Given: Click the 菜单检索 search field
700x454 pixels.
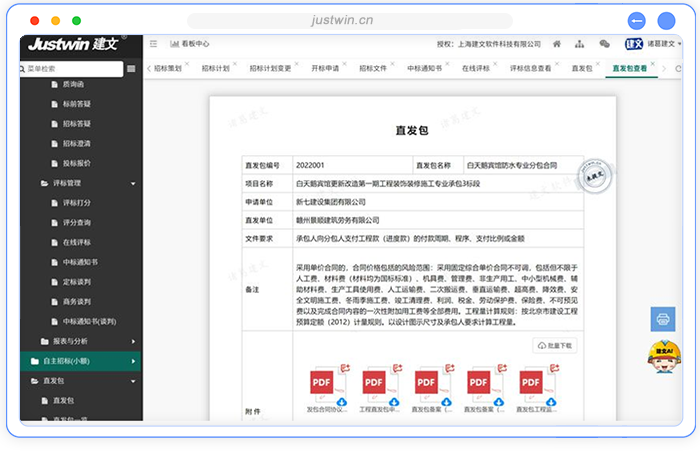Looking at the screenshot, I should tap(70, 68).
